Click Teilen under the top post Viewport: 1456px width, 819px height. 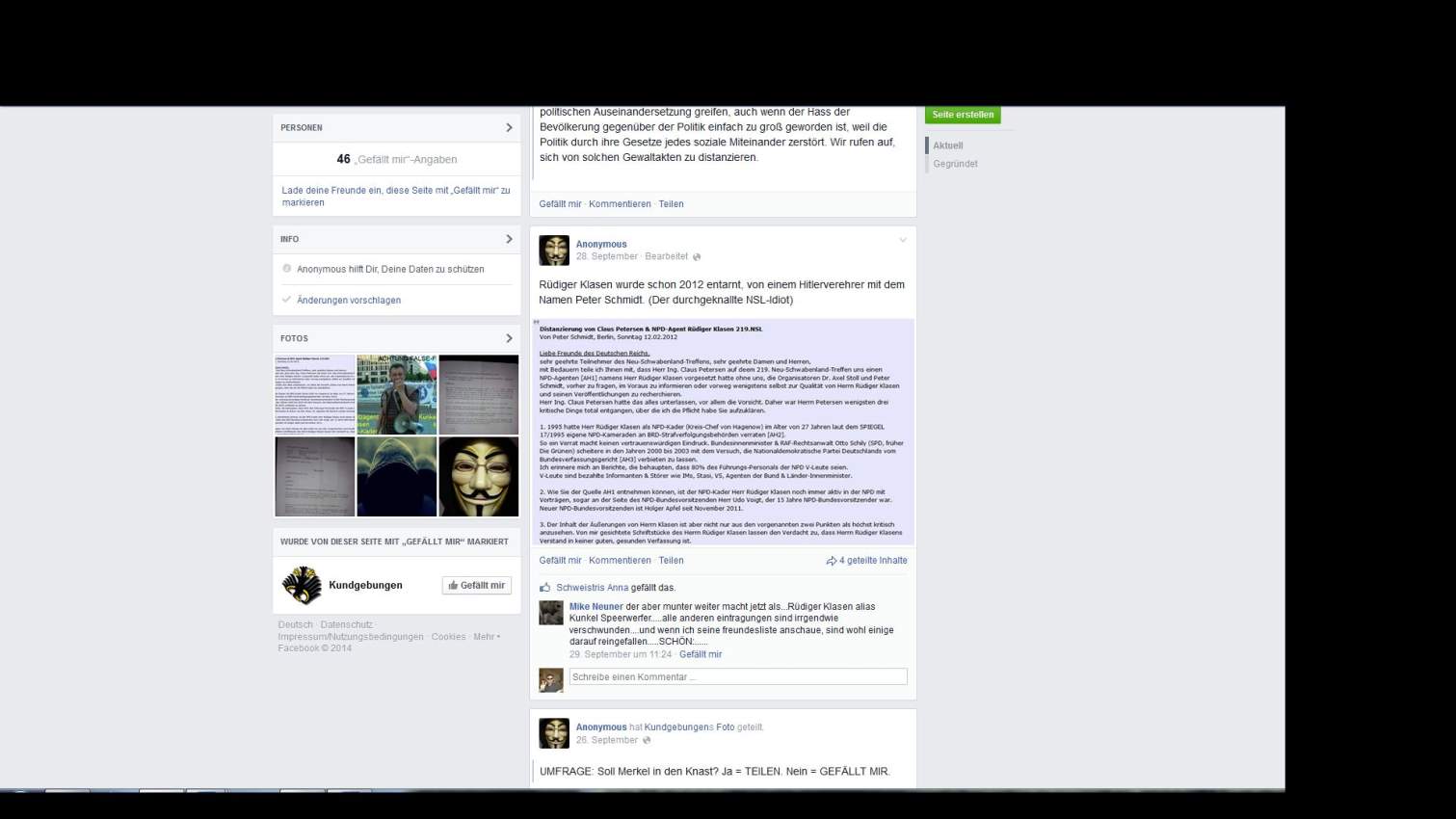(x=671, y=203)
